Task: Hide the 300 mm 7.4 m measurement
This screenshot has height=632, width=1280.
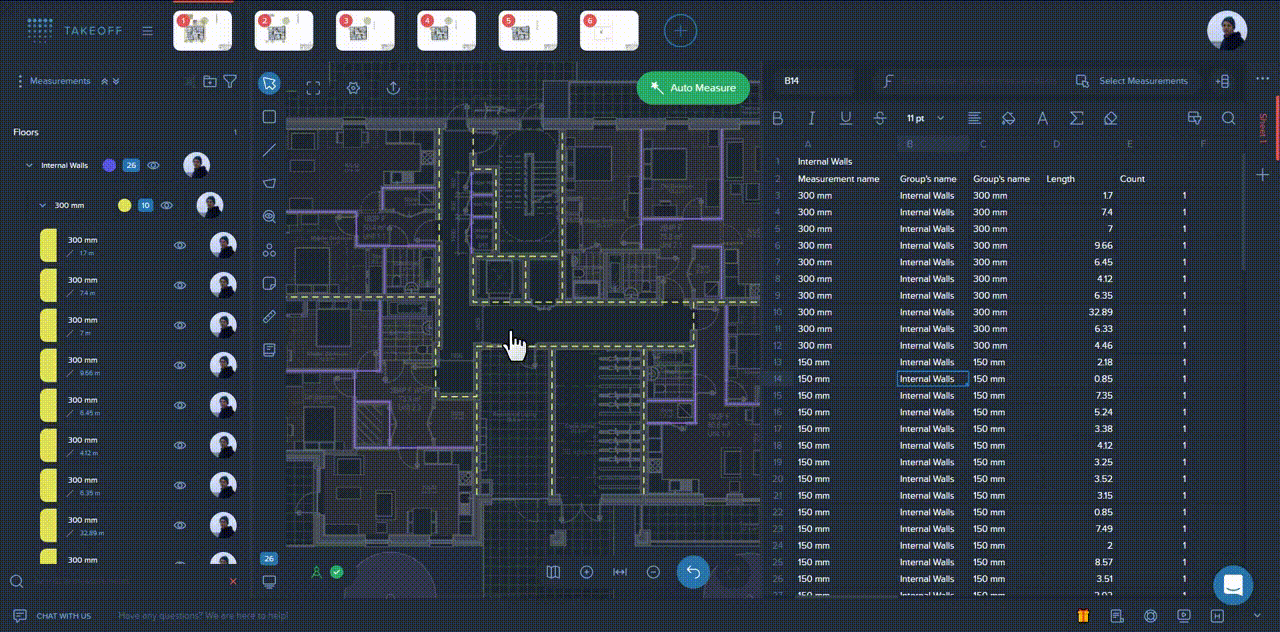Action: pos(180,285)
